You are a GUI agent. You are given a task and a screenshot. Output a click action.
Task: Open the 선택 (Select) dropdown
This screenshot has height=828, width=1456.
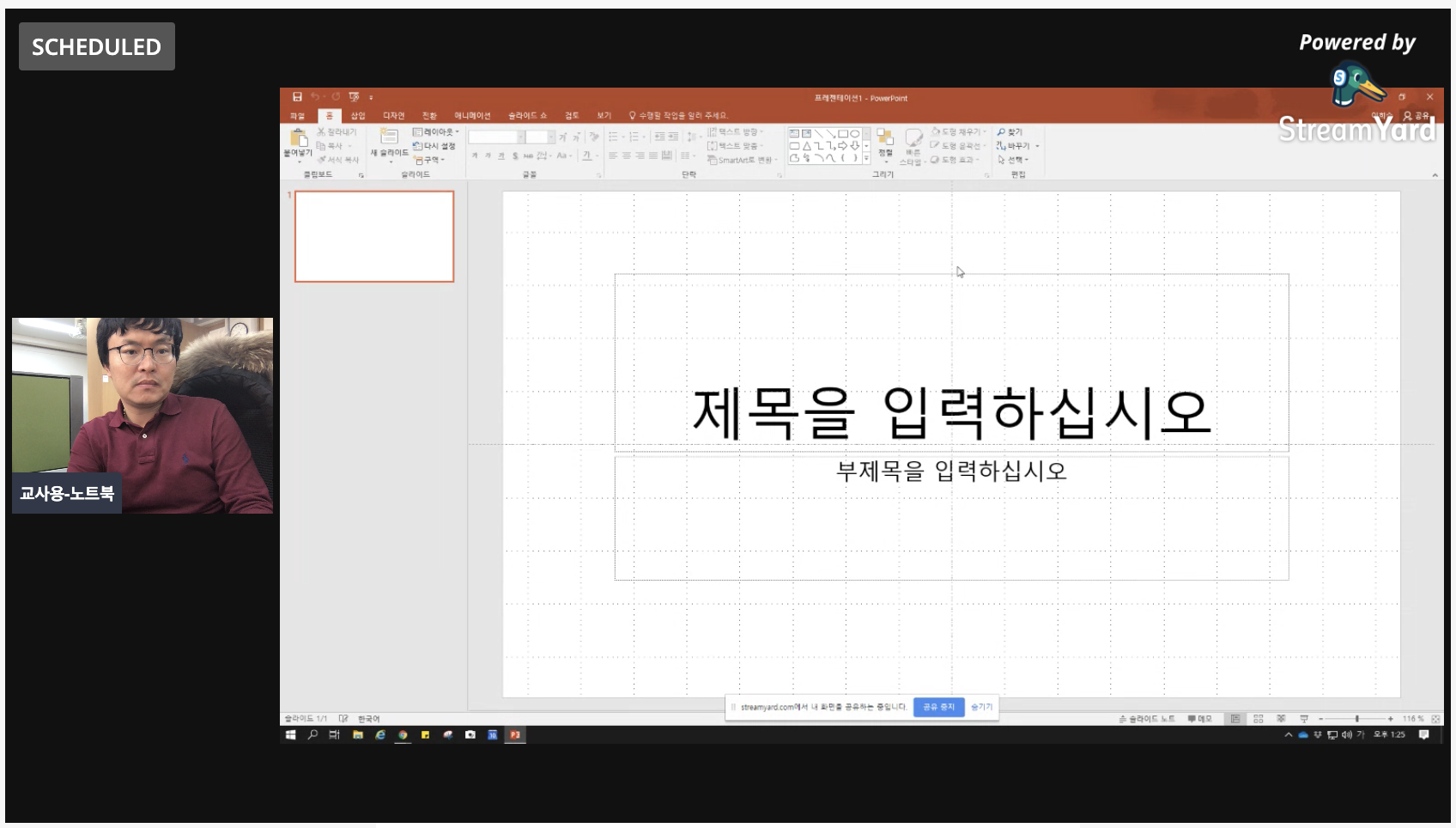coord(1013,160)
